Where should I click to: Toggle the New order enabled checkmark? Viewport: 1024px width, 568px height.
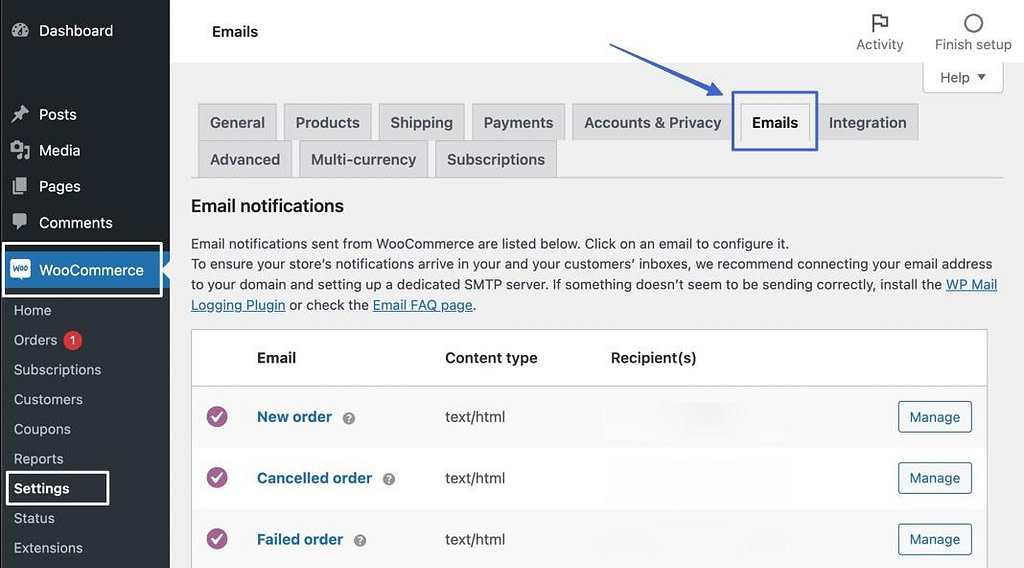click(217, 417)
